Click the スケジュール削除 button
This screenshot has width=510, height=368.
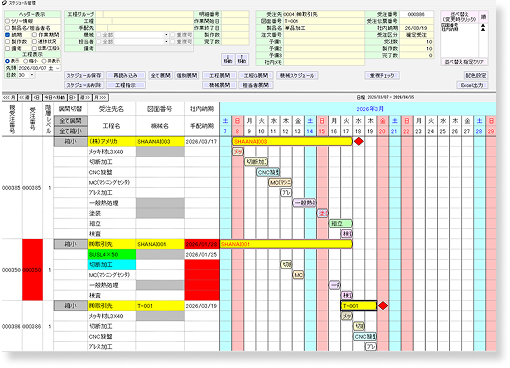click(x=84, y=85)
